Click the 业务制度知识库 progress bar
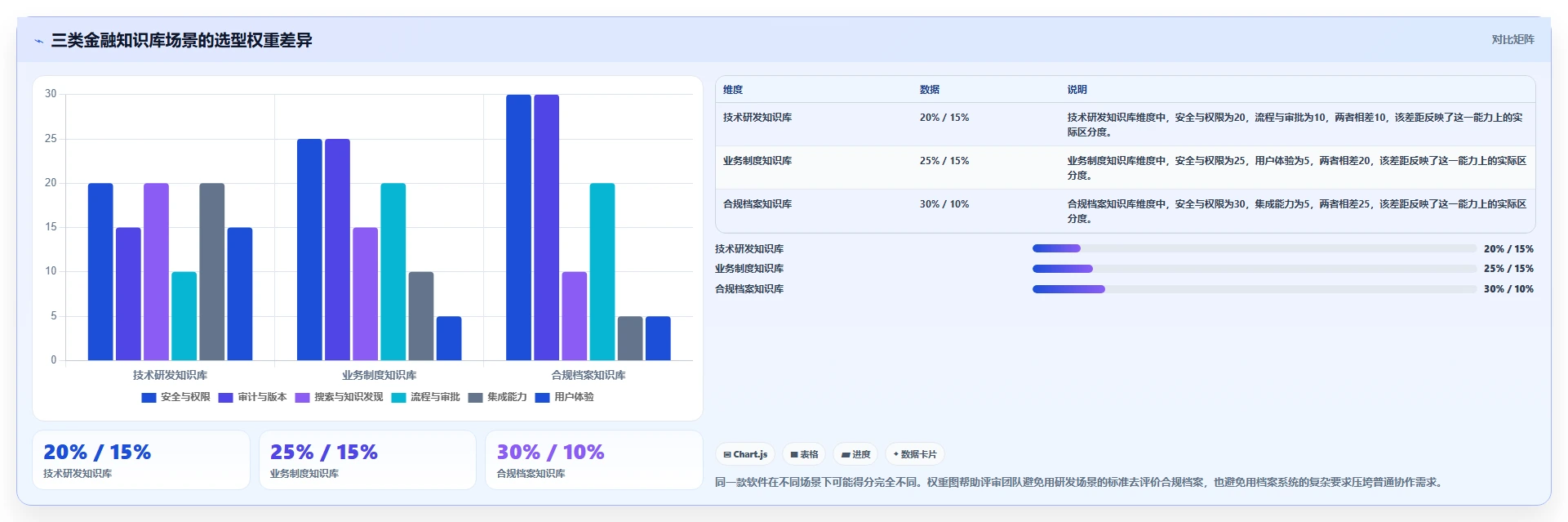 1255,269
